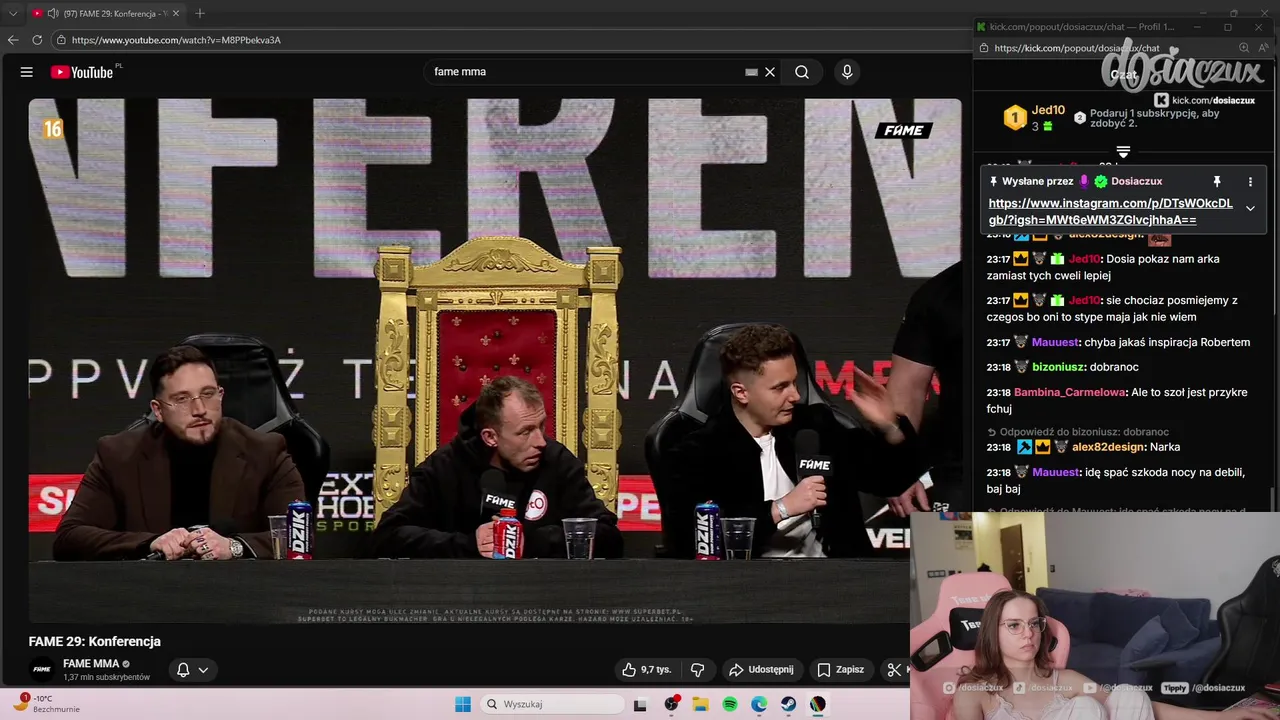
Task: Clear the 'fame mma' search text
Action: tap(770, 72)
